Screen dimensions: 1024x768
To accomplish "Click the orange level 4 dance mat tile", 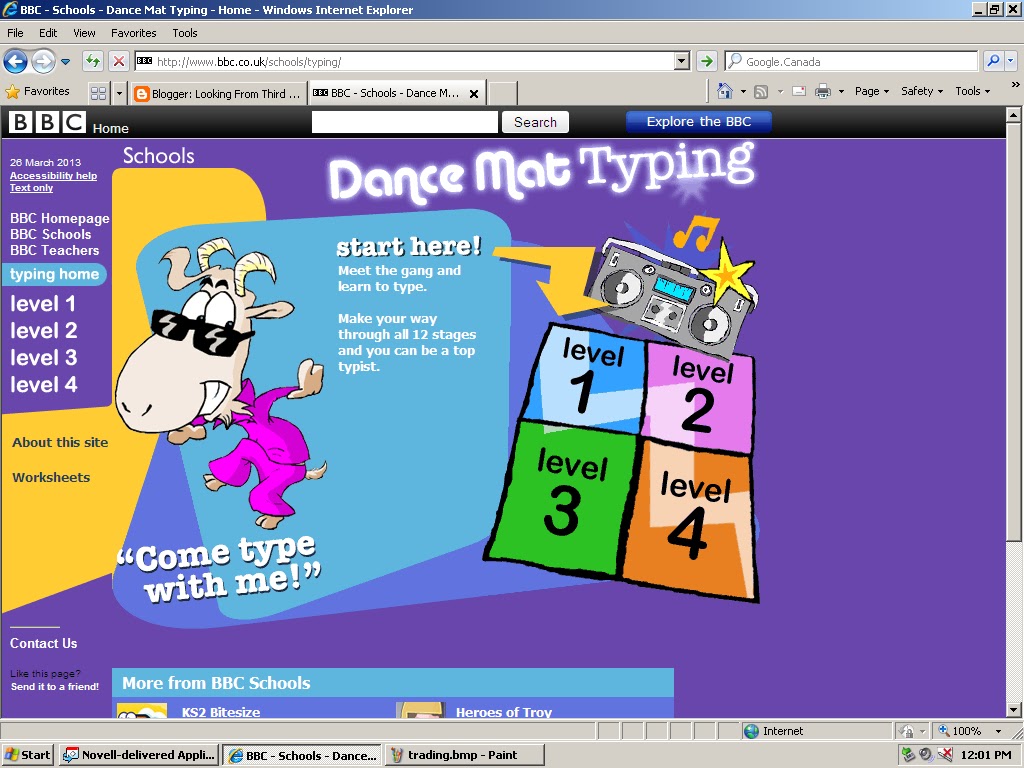I will click(691, 520).
